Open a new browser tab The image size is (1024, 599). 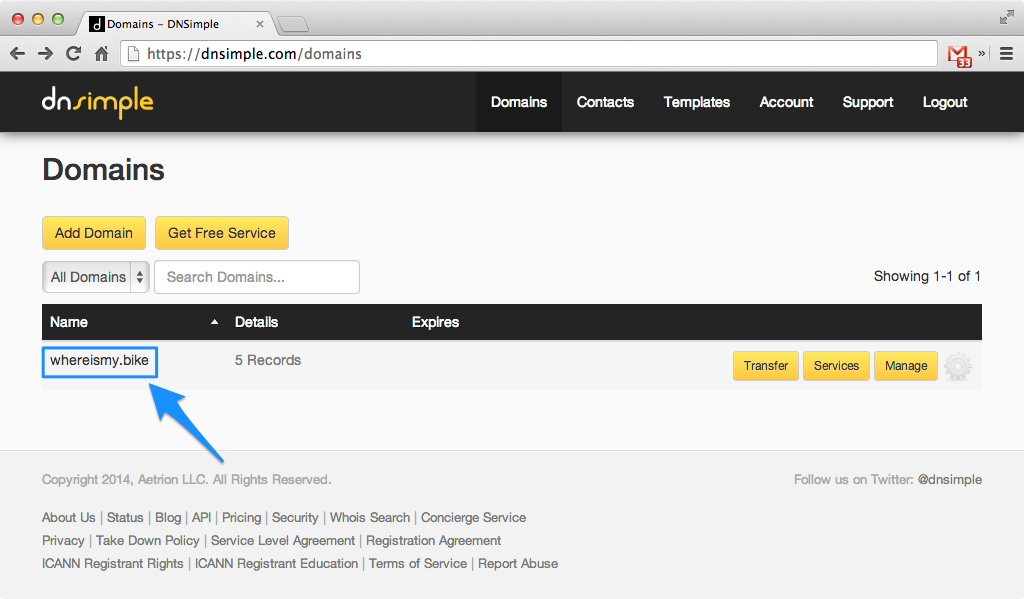(x=292, y=25)
